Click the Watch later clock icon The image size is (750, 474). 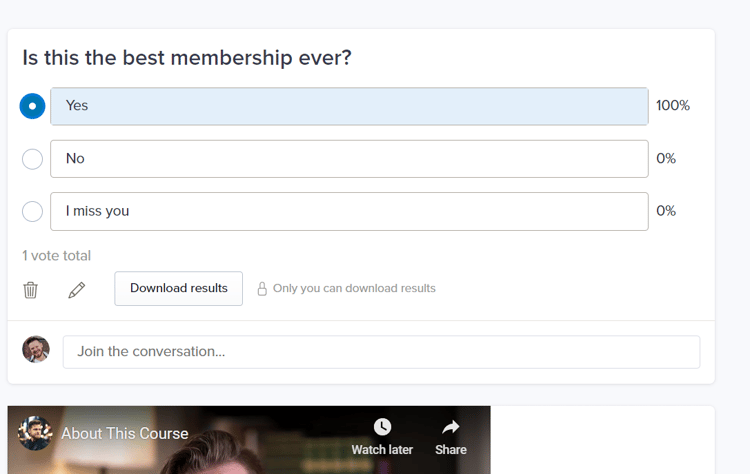[x=382, y=427]
